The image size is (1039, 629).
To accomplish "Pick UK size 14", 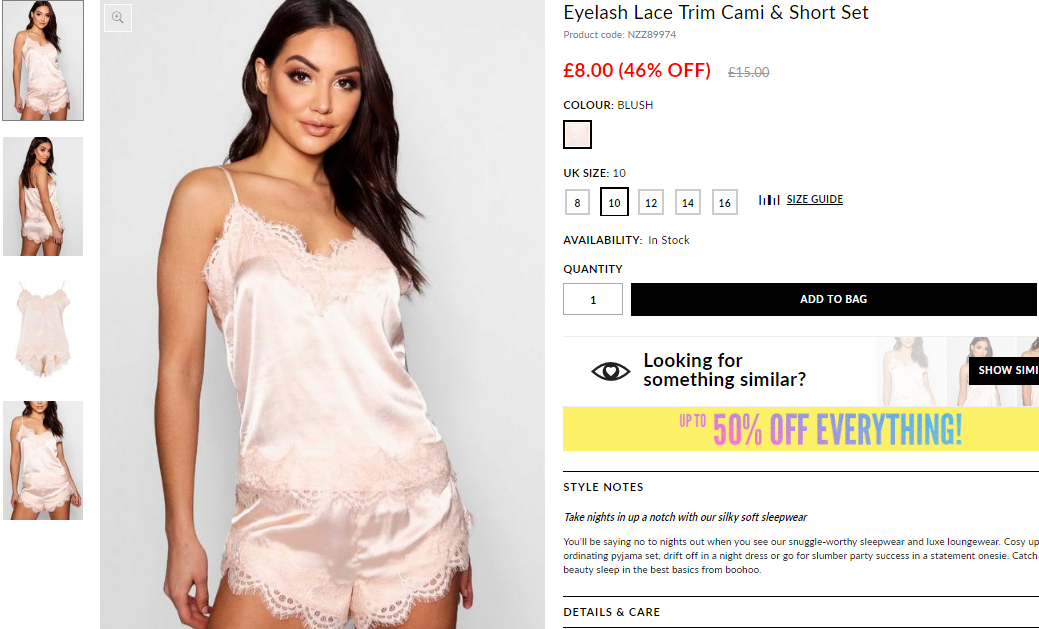I will click(x=688, y=202).
